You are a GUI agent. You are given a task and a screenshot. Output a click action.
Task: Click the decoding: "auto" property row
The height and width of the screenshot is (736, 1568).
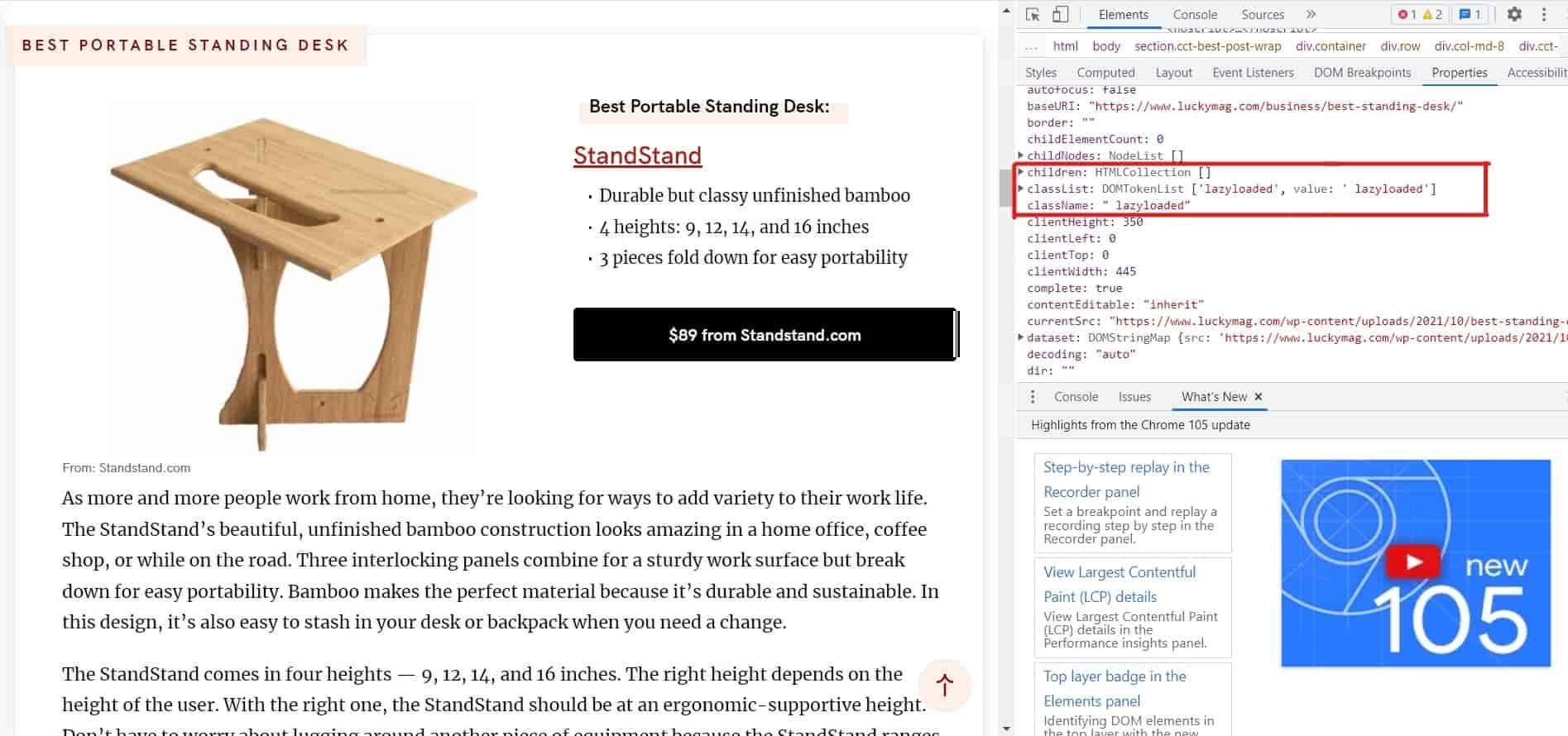1081,354
